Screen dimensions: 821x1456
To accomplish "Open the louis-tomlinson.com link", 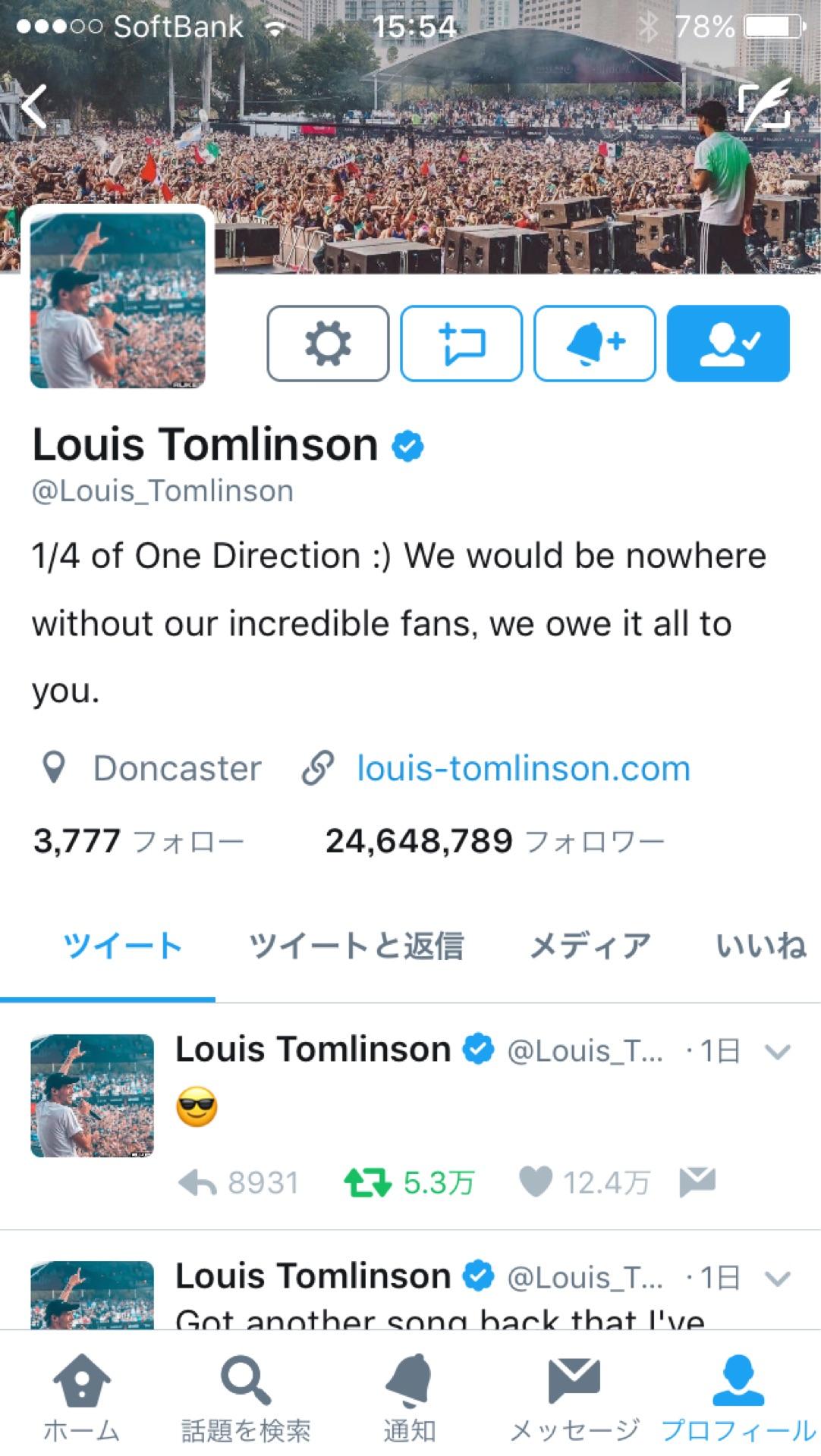I will coord(524,768).
